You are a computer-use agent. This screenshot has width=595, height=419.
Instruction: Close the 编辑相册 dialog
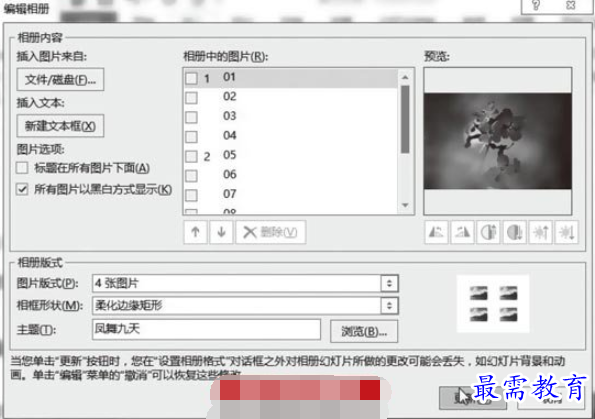pyautogui.click(x=570, y=5)
